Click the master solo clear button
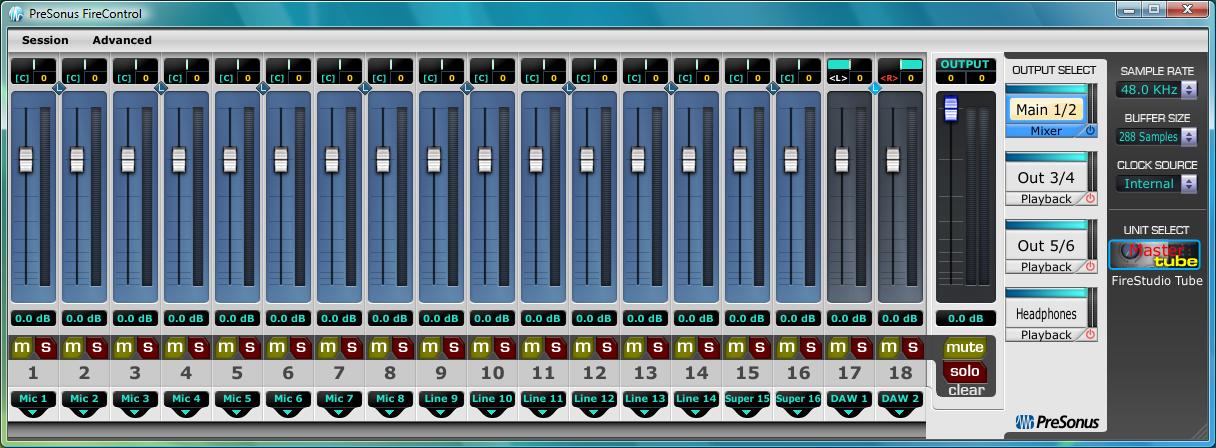1216x448 pixels. tap(965, 372)
